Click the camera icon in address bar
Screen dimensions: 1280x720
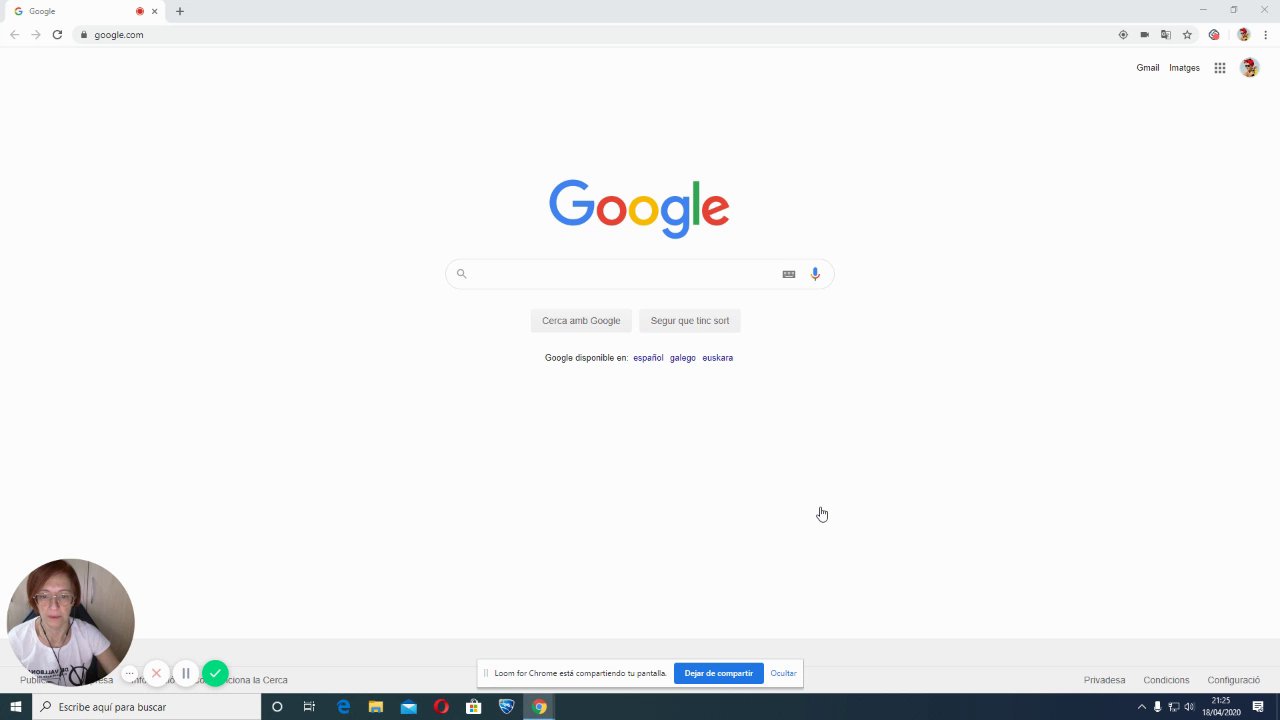pos(1145,35)
